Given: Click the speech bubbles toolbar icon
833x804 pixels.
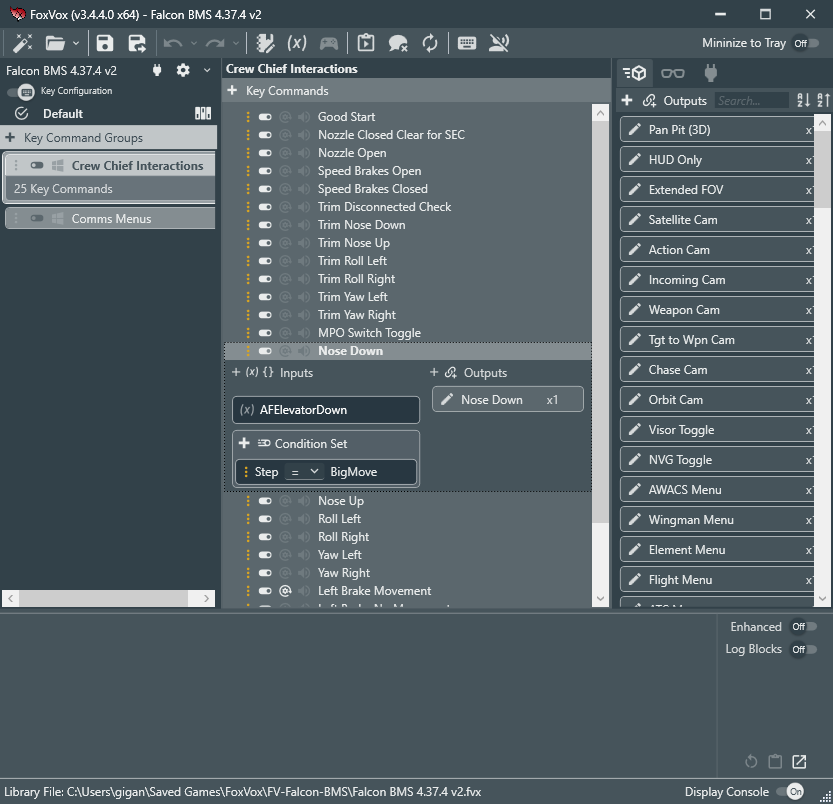Looking at the screenshot, I should [x=397, y=43].
